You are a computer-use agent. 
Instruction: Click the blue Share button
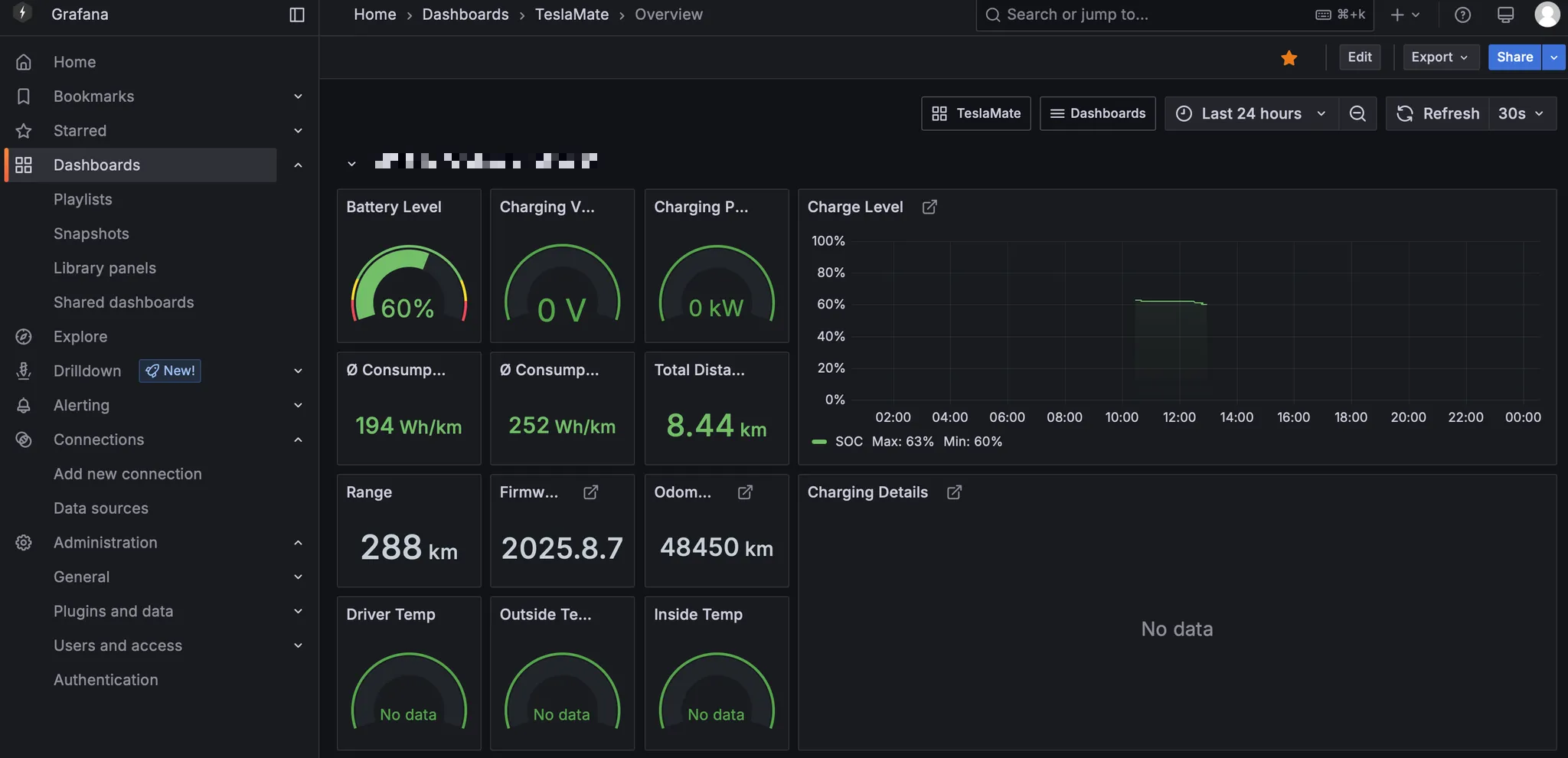click(x=1514, y=57)
